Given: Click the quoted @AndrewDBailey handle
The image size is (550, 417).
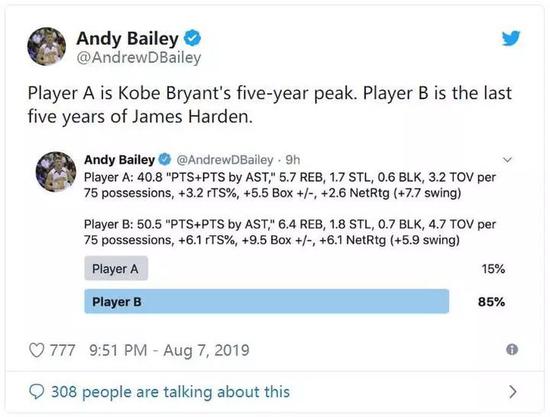Looking at the screenshot, I should [x=225, y=160].
